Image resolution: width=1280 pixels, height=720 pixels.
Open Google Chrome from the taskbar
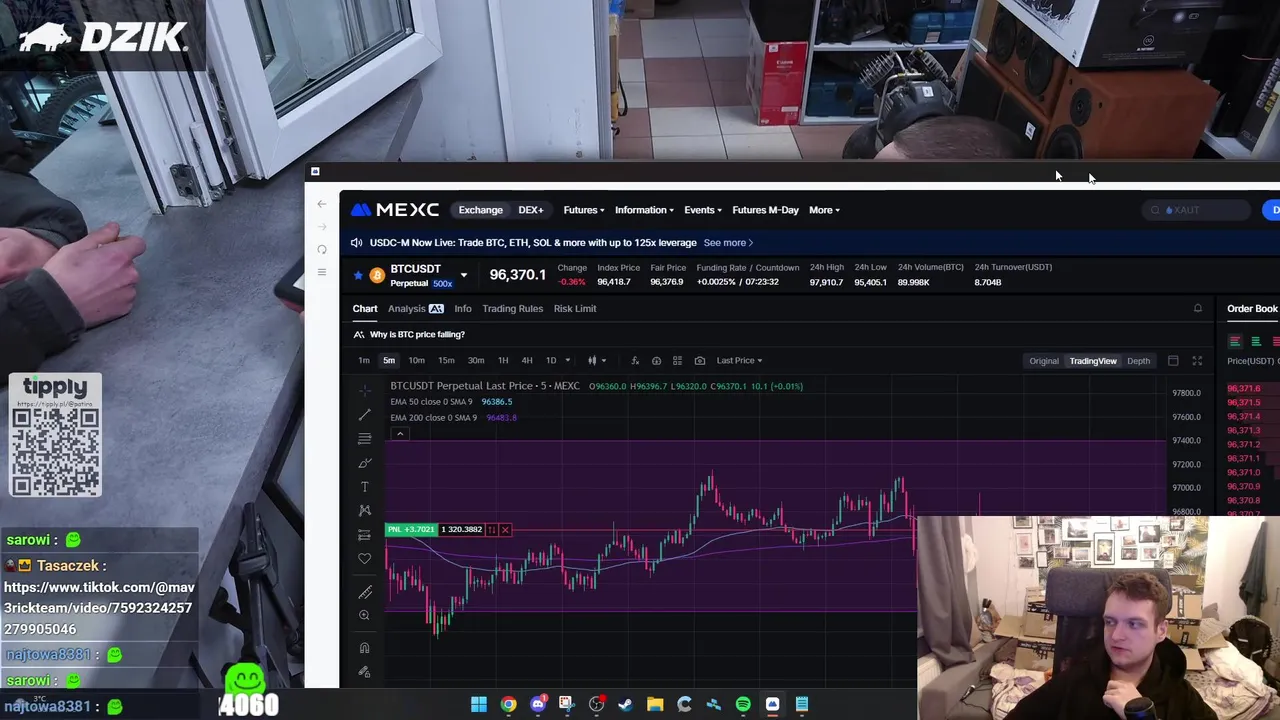coord(508,704)
